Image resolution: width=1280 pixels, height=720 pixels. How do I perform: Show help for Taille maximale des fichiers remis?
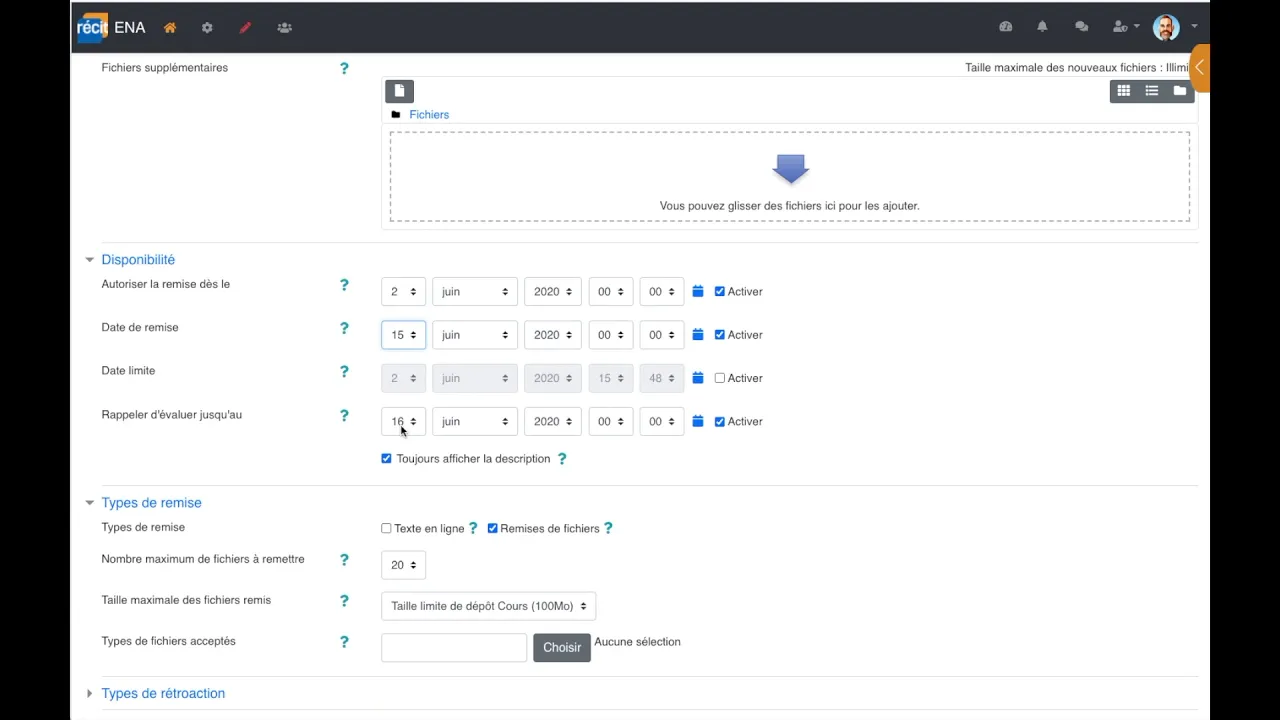tap(344, 601)
